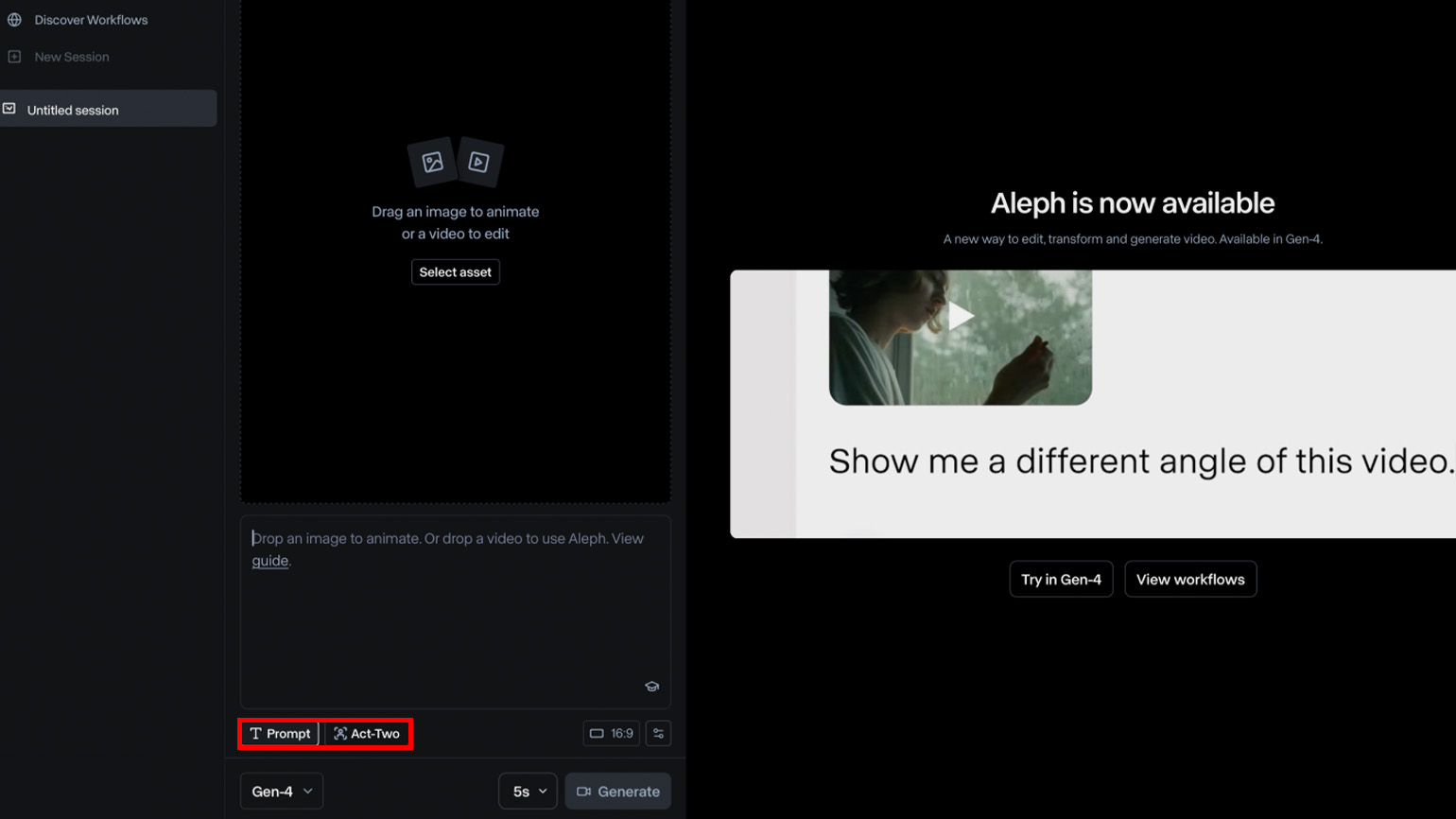Play the Aleph preview video
This screenshot has height=819, width=1456.
[x=961, y=316]
